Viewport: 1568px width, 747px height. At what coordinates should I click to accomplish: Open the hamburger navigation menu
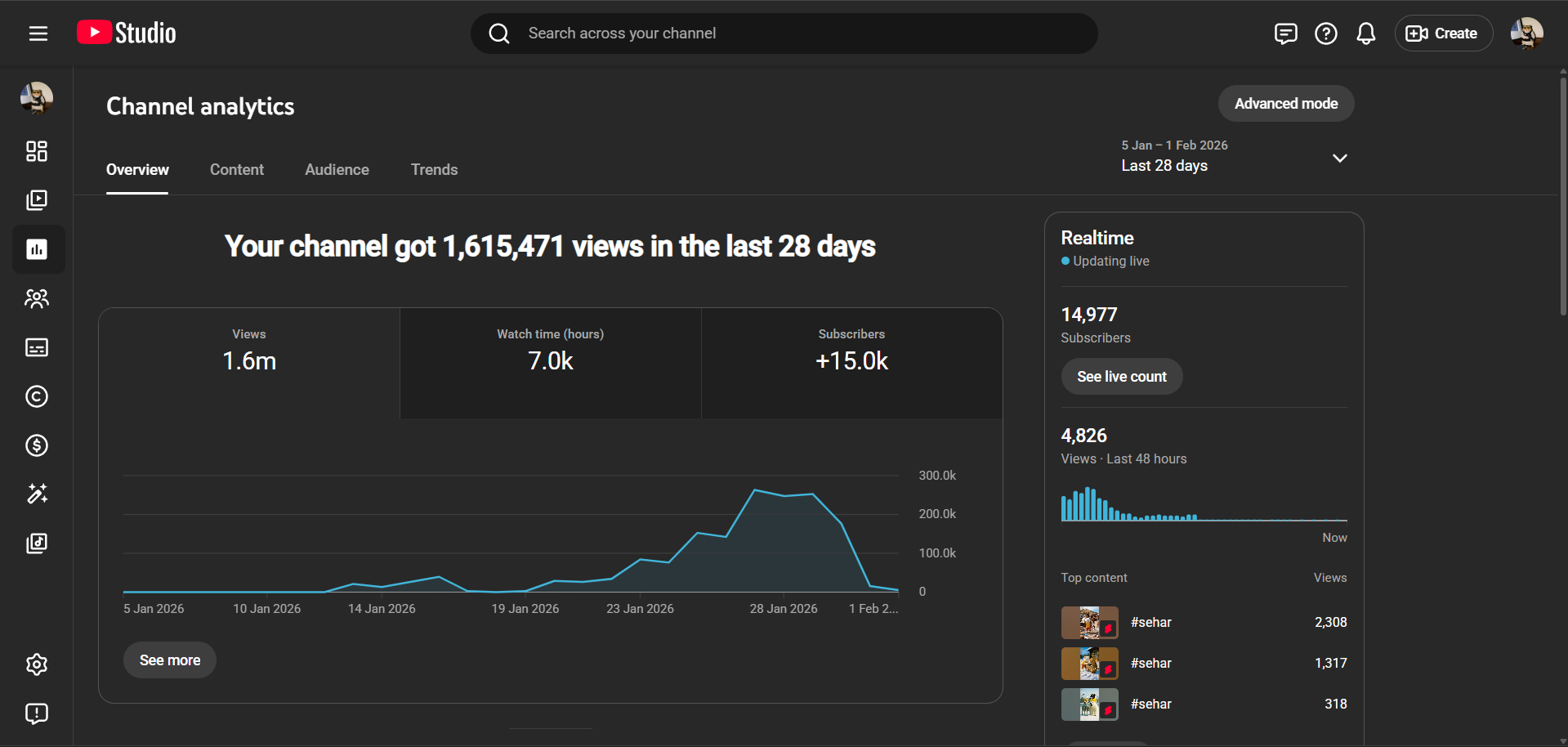(38, 34)
